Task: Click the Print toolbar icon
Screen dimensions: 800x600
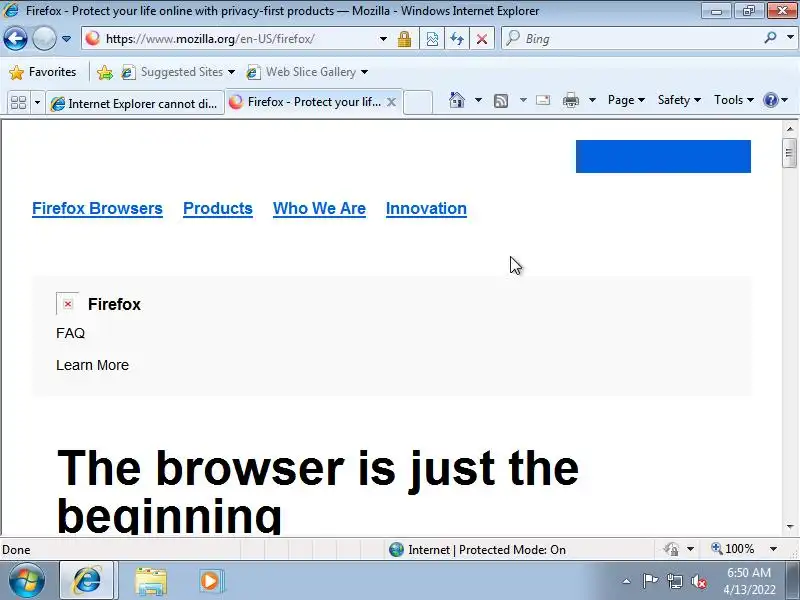Action: (x=571, y=100)
